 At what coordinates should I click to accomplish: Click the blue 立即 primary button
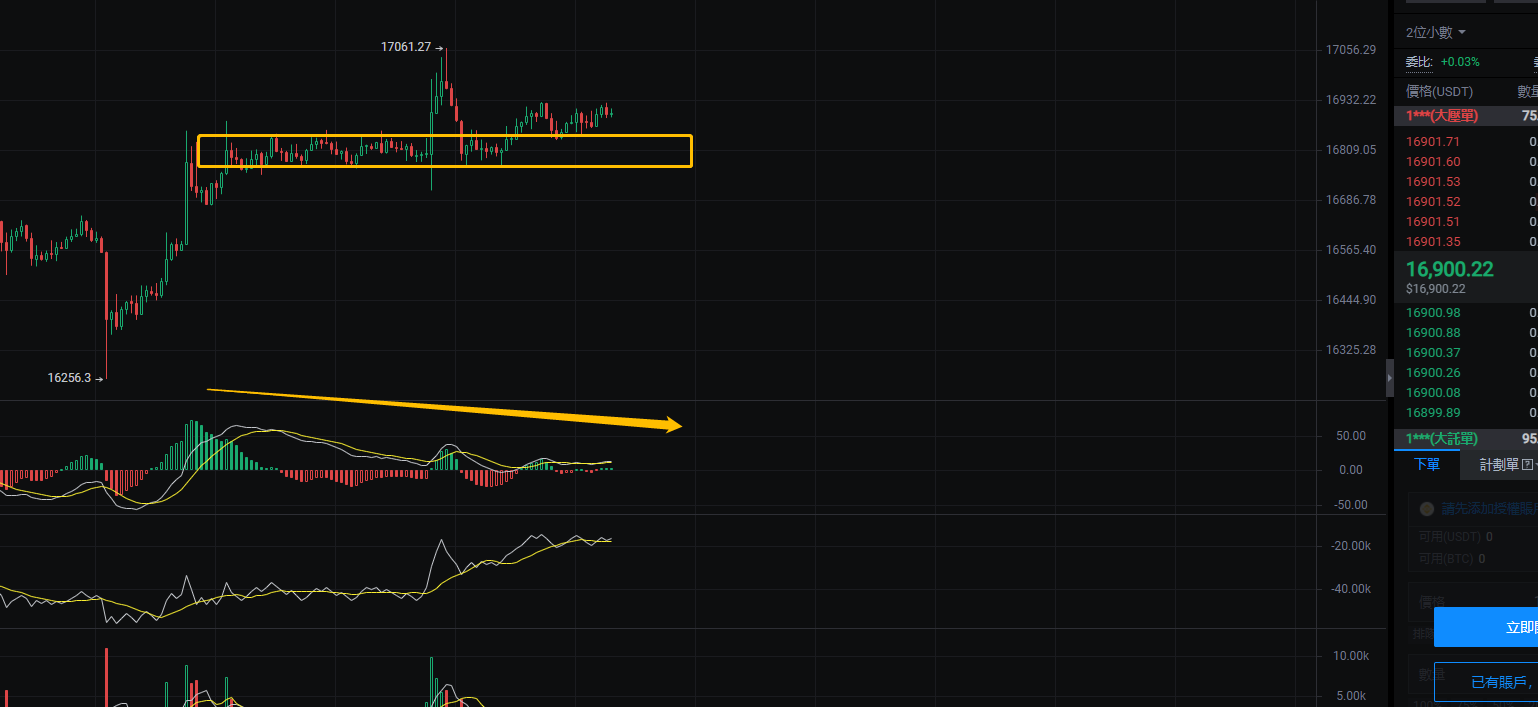pos(1486,627)
